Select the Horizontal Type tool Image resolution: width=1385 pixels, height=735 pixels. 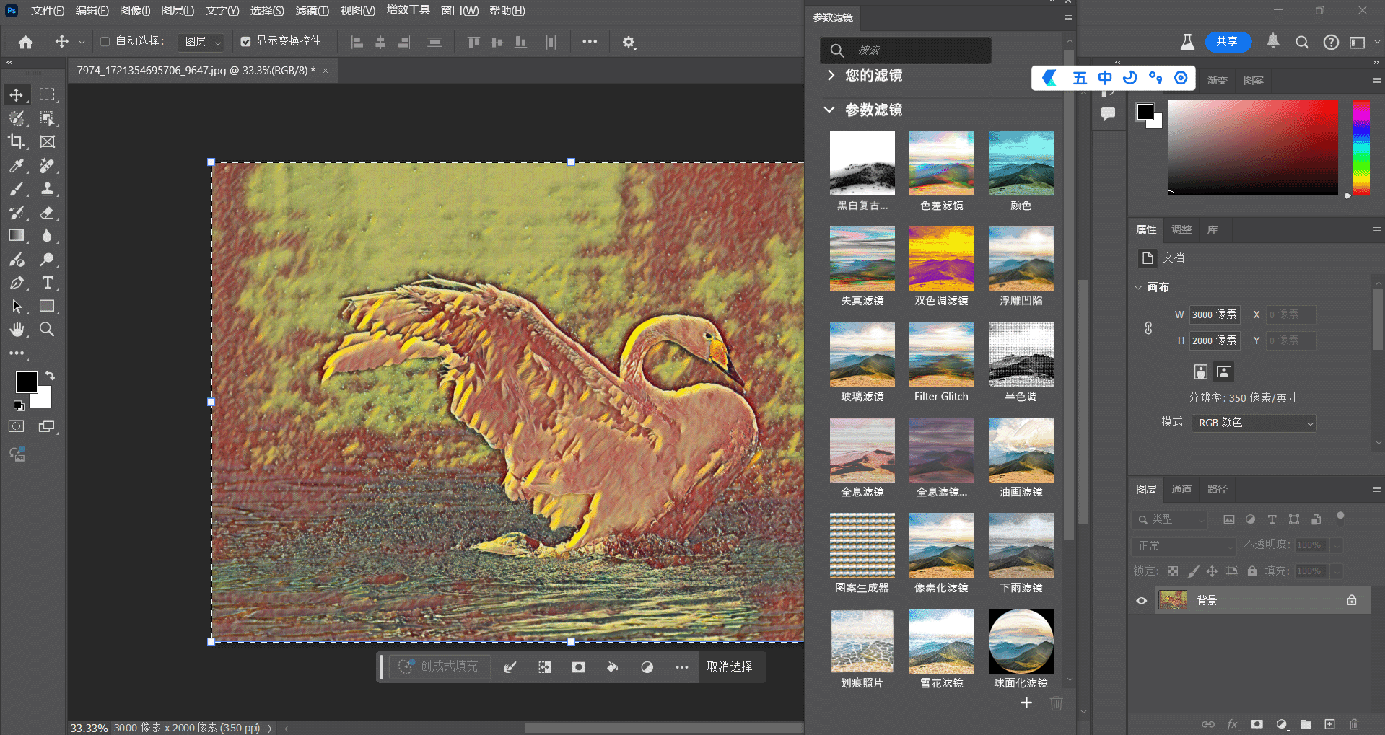coord(47,282)
